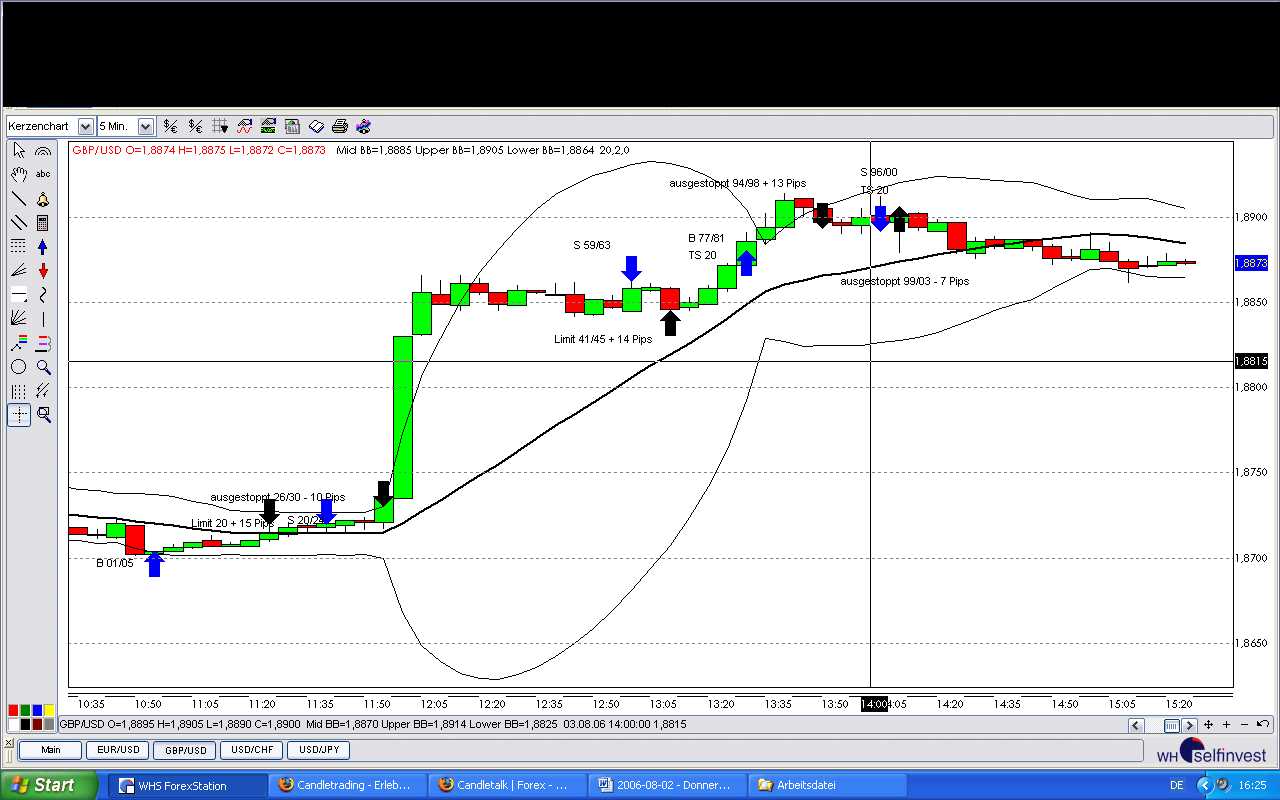Screen dimensions: 1280x800
Task: Click the 1,8873 current price label
Action: 1252,263
